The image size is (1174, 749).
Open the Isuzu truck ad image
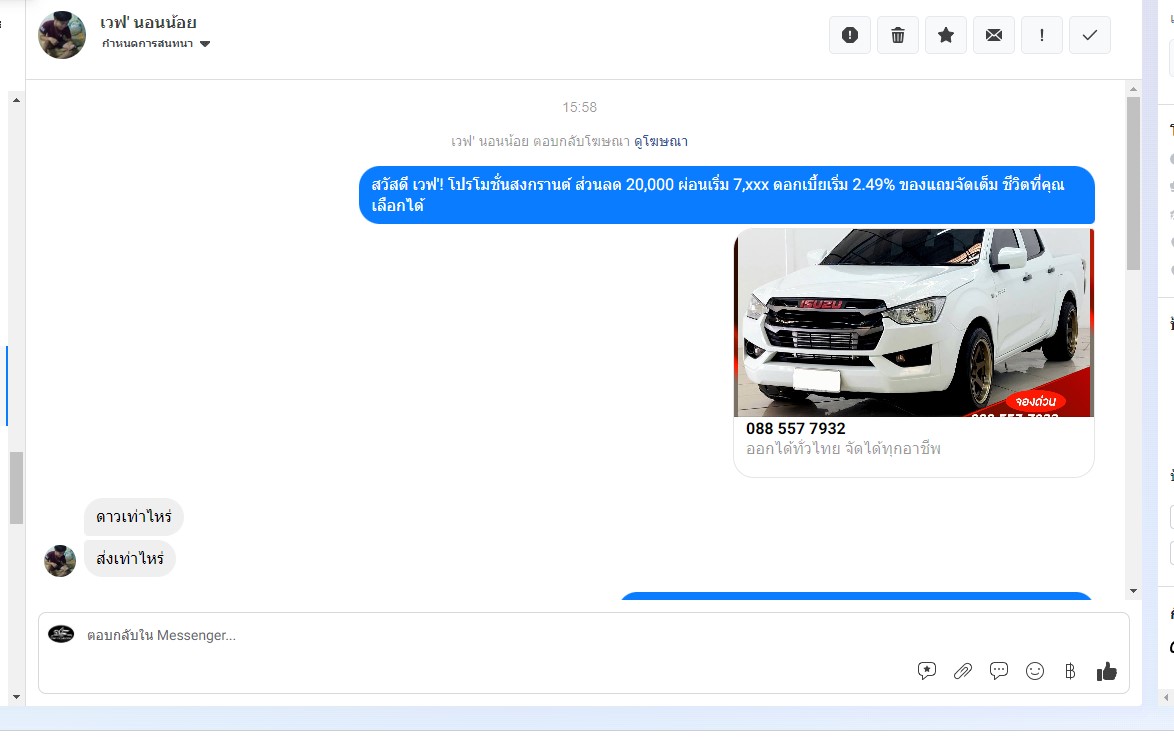[913, 322]
